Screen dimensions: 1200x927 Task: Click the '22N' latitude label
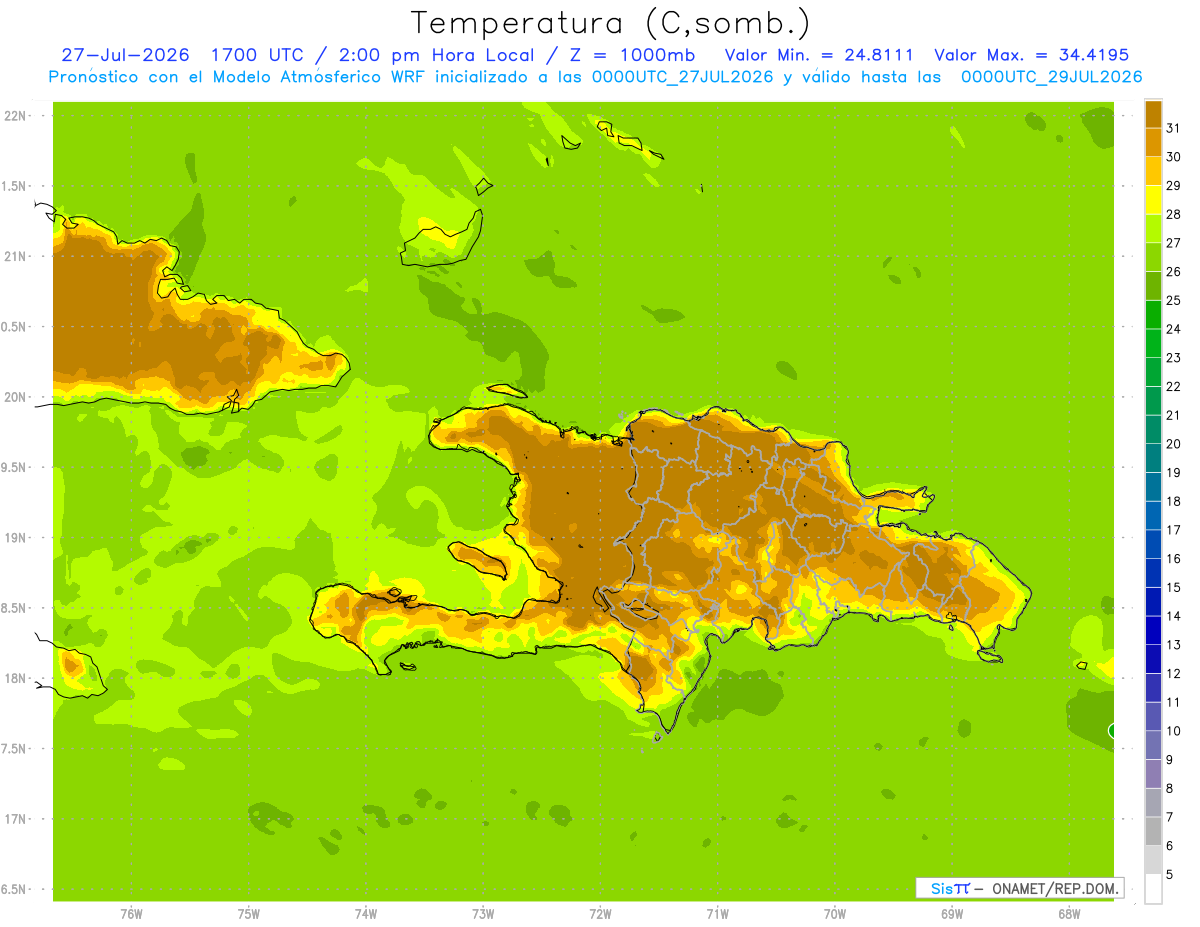pos(14,116)
